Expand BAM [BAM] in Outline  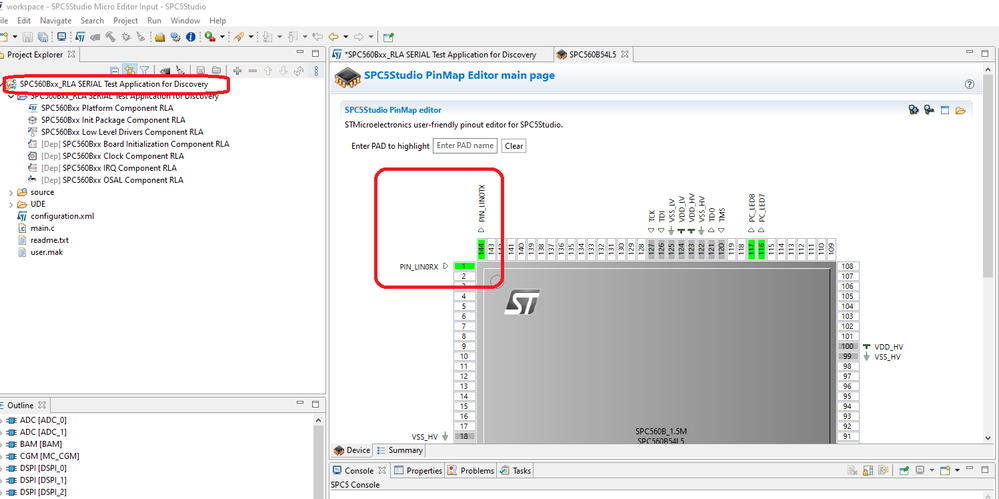pos(1,444)
